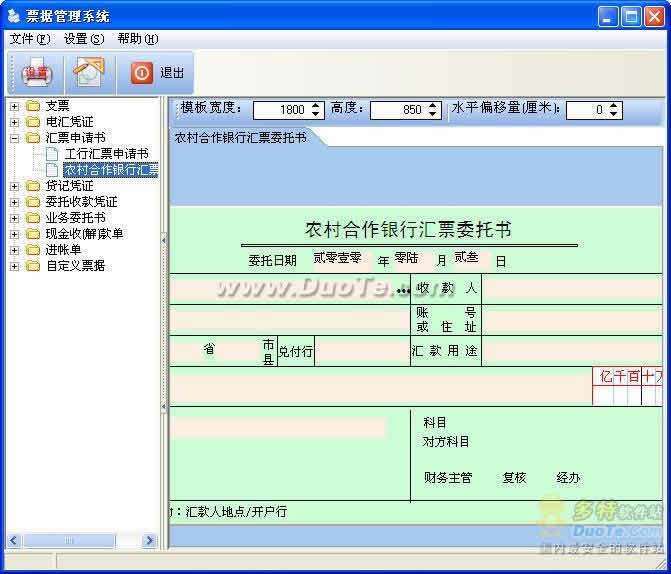Click the print setup printer icon
The image size is (671, 574).
tap(37, 73)
